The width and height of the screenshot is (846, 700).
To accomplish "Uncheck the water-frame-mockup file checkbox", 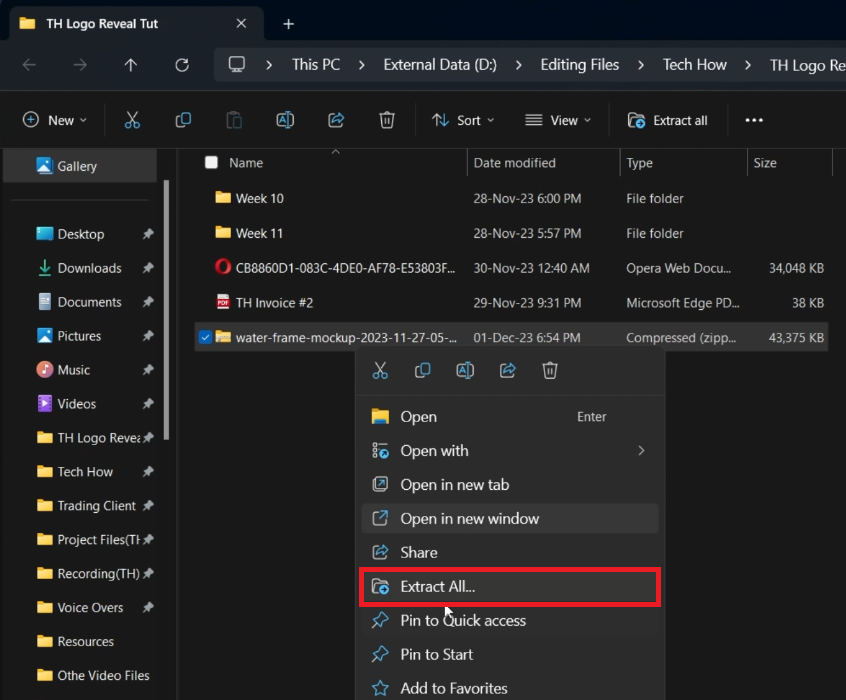I will pyautogui.click(x=205, y=337).
